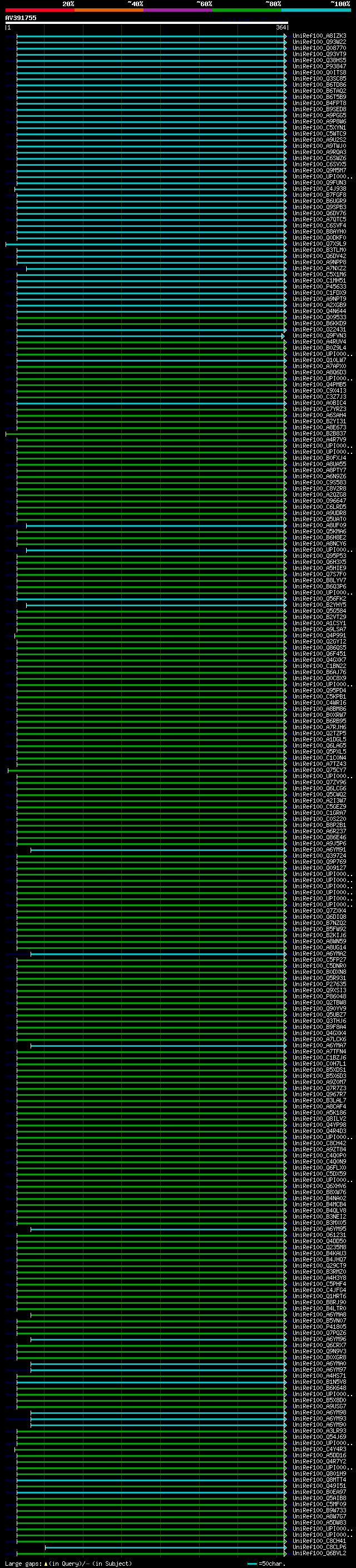Select hit UniRef100_Q4P991
The width and height of the screenshot is (356, 1568).
(x=319, y=636)
